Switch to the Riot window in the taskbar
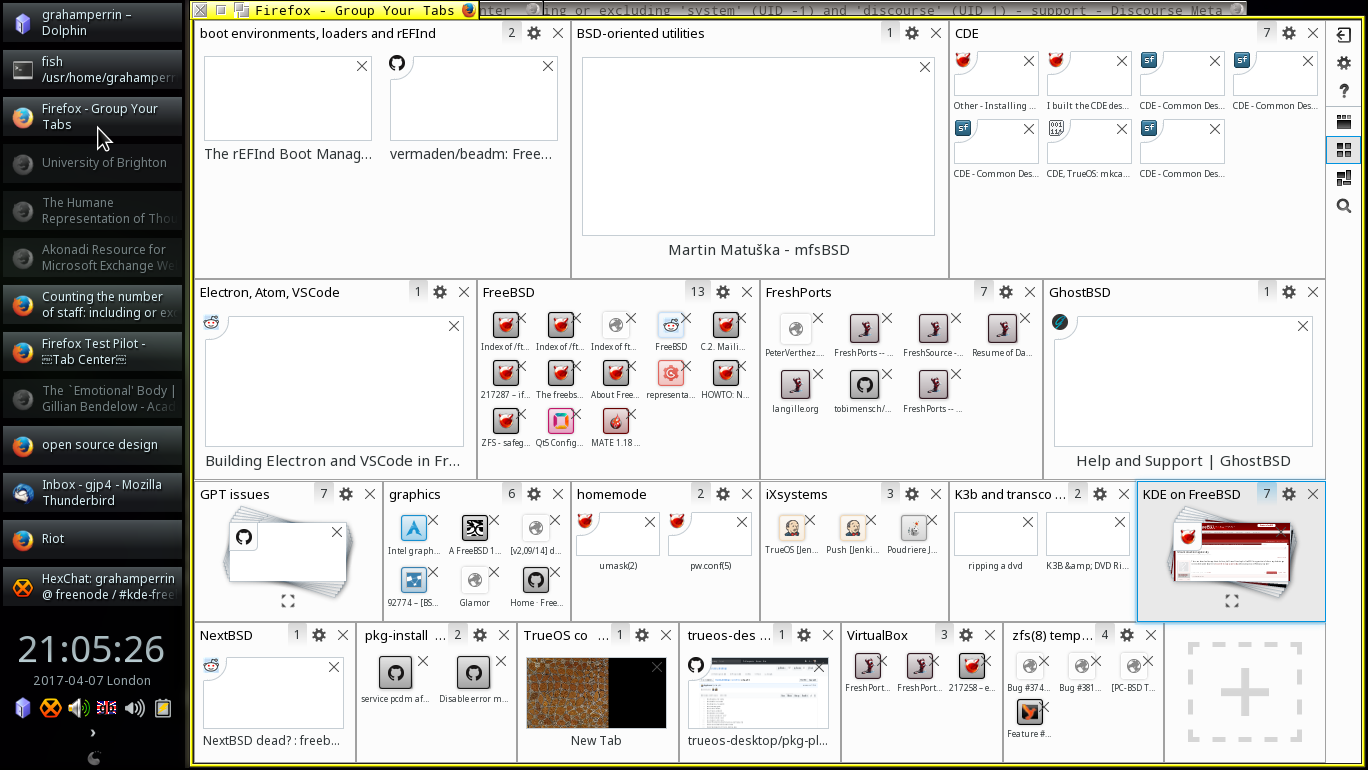The image size is (1368, 770). tap(94, 539)
